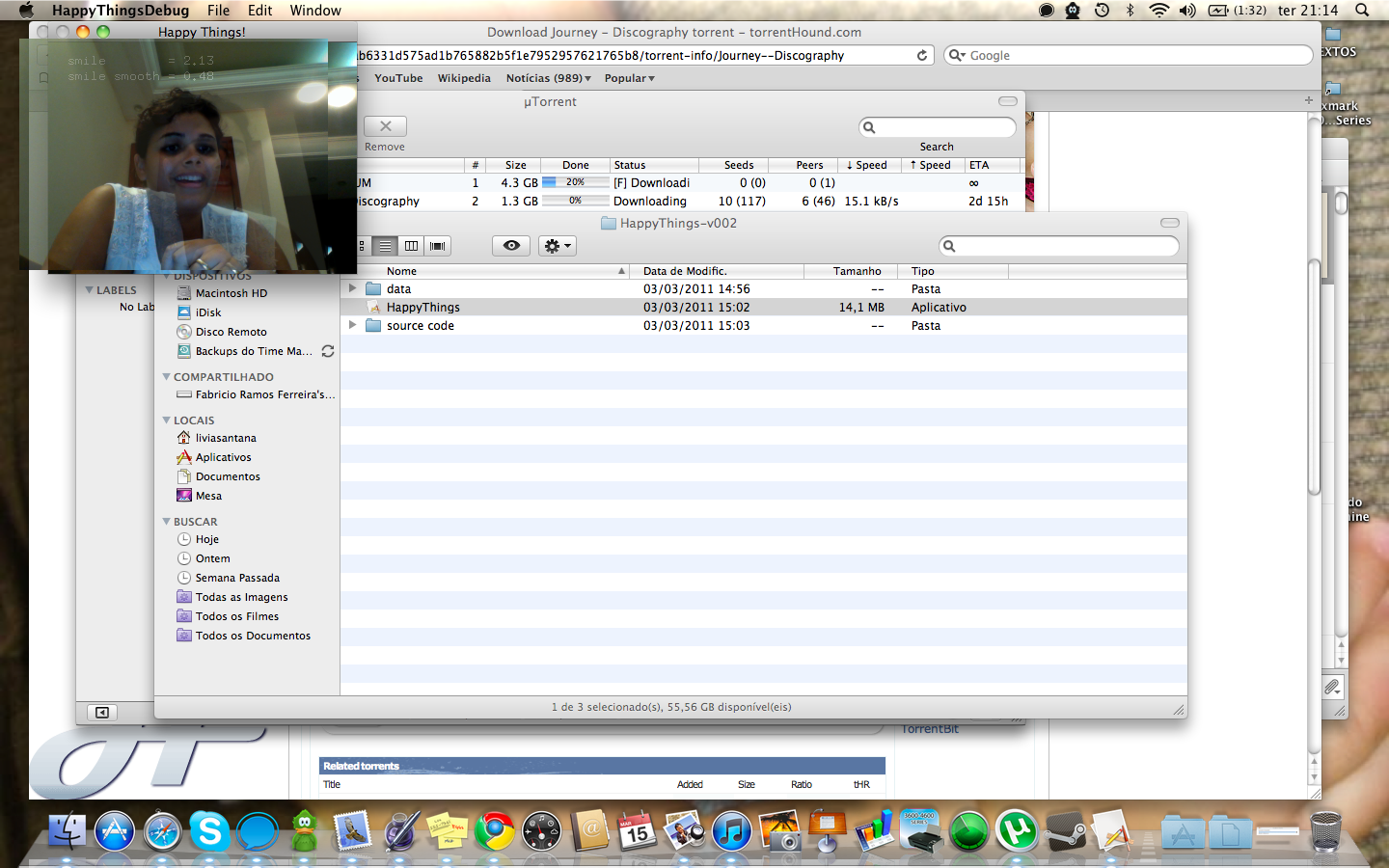Open the Window menu
The image size is (1389, 868).
tap(315, 10)
